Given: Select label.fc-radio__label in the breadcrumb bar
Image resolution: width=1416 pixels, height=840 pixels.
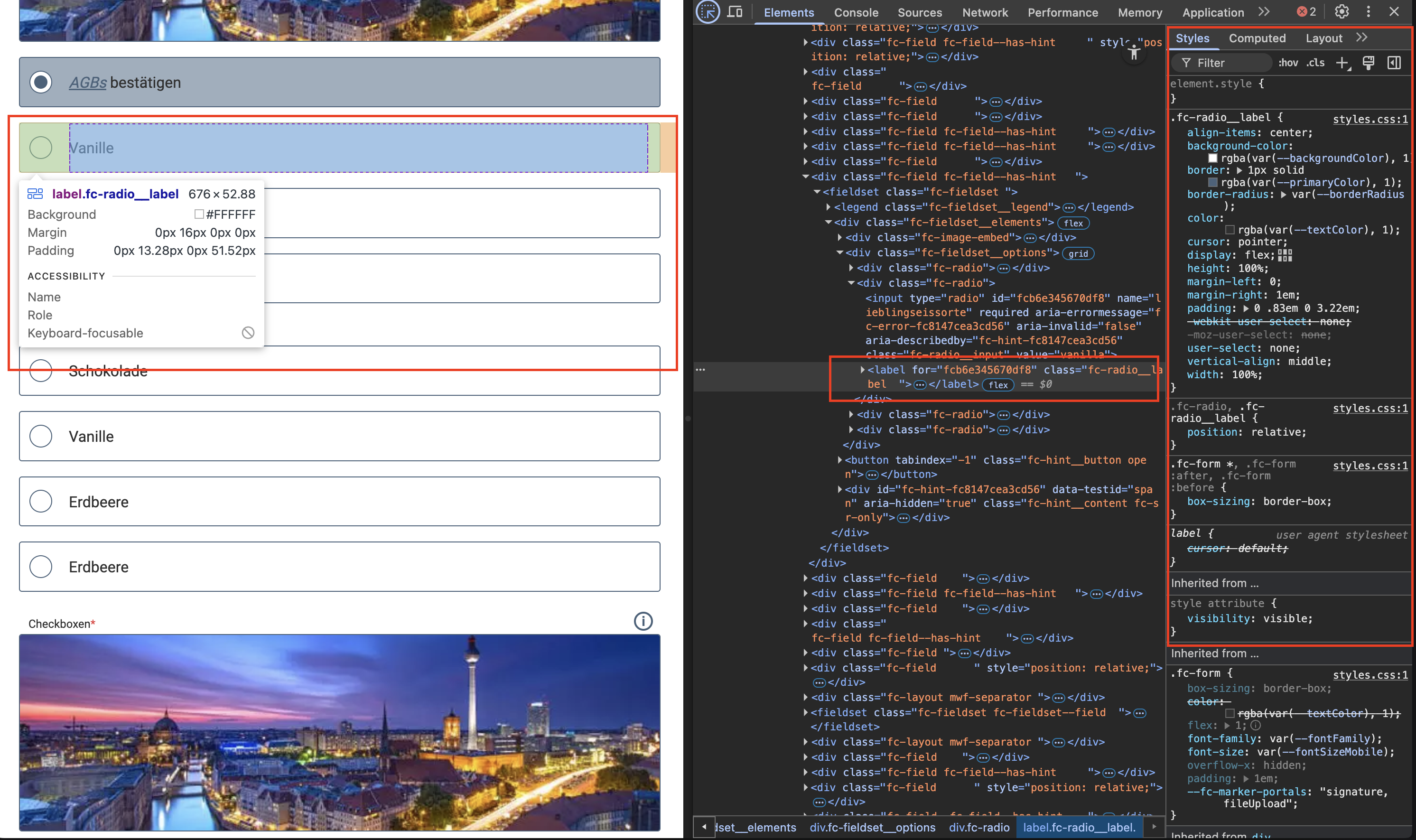Looking at the screenshot, I should pos(1079,827).
